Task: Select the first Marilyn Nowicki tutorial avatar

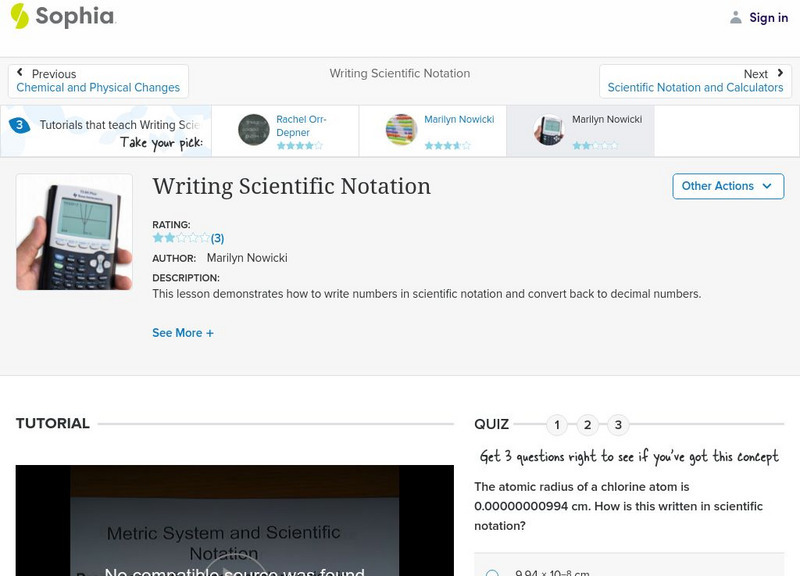Action: [x=399, y=131]
